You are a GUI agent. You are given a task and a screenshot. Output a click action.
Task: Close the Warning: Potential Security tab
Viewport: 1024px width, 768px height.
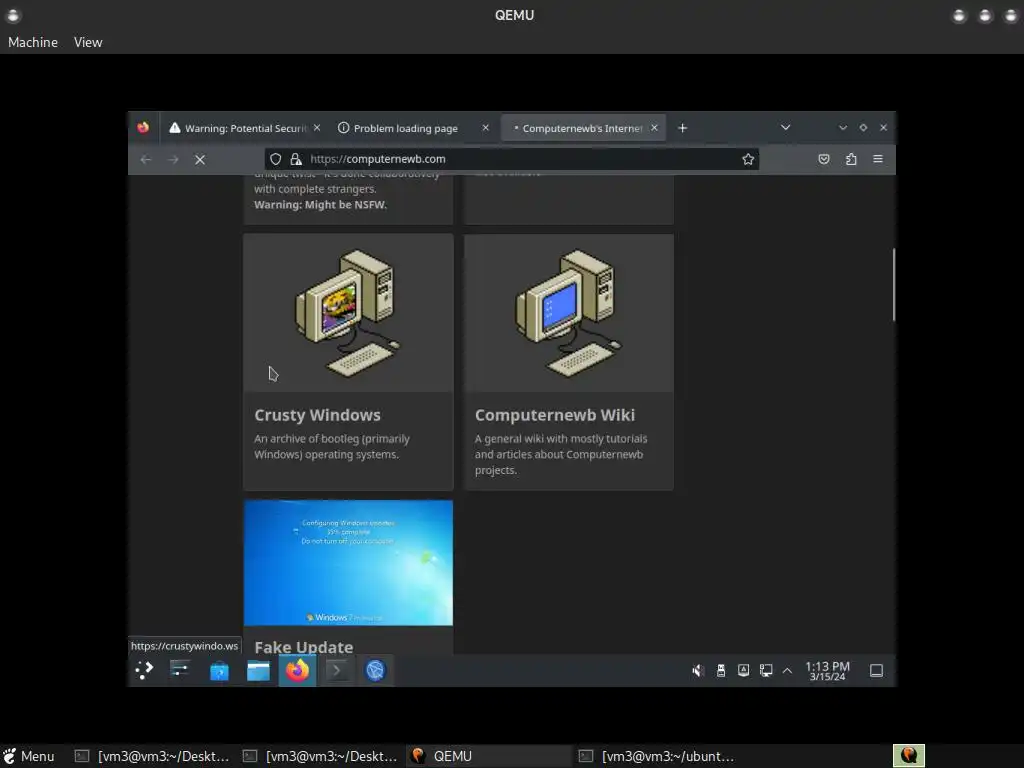[x=317, y=128]
